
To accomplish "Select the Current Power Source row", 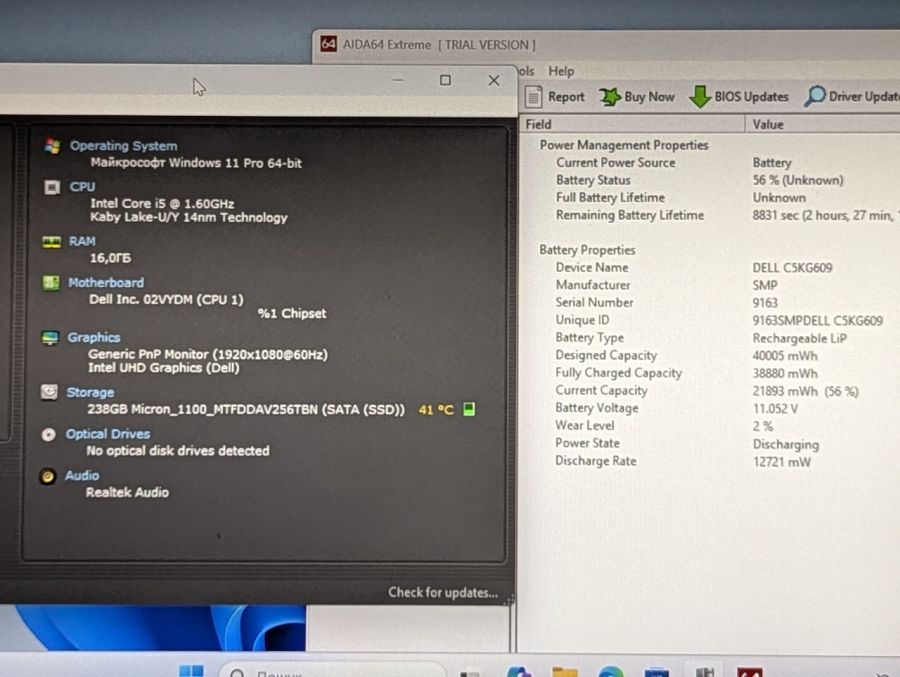I will tap(709, 163).
